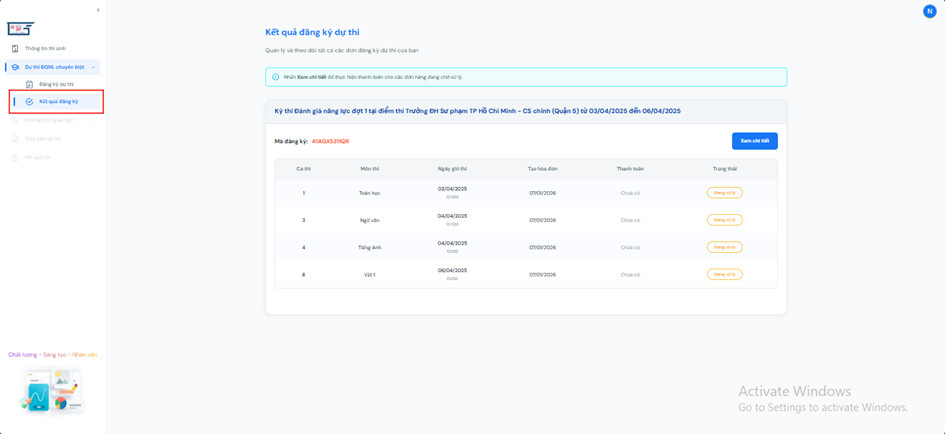Click the illustration thumbnail at sidebar bottom

(x=52, y=390)
